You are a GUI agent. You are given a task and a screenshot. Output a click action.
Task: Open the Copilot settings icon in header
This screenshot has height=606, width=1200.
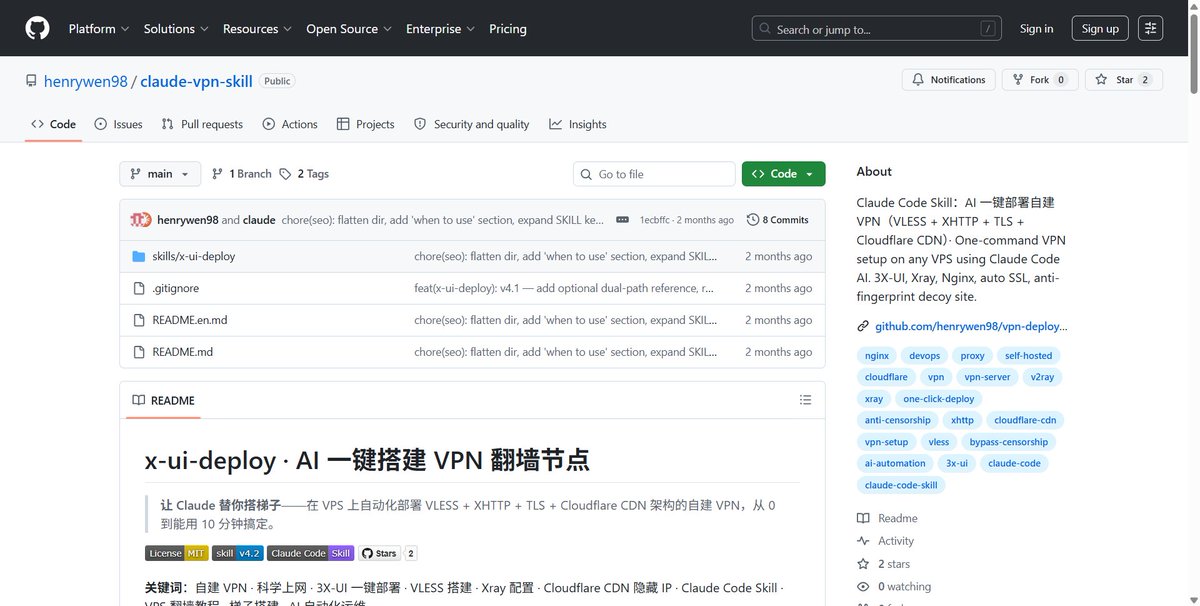(x=1151, y=29)
